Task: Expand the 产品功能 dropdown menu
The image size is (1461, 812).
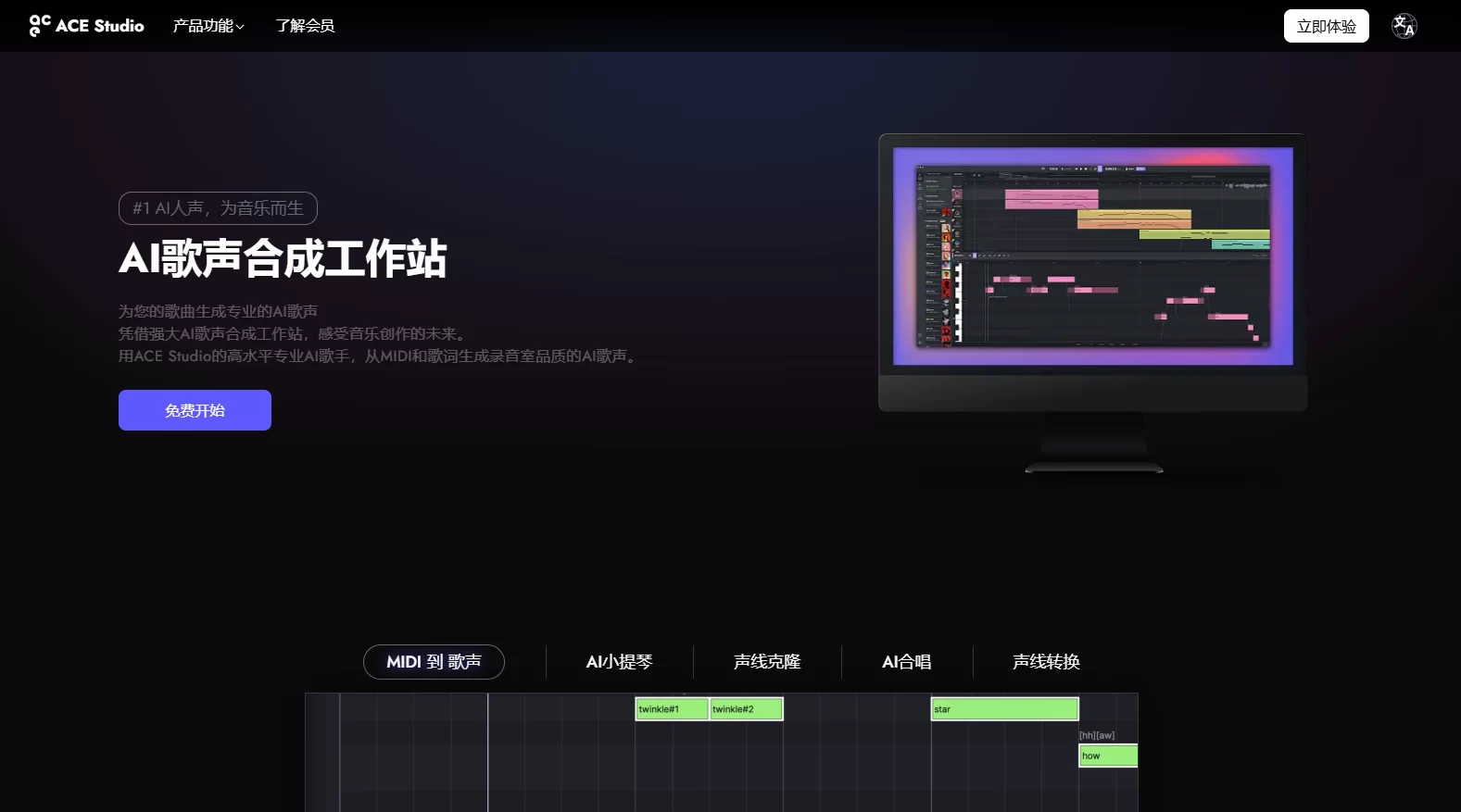Action: 208,26
